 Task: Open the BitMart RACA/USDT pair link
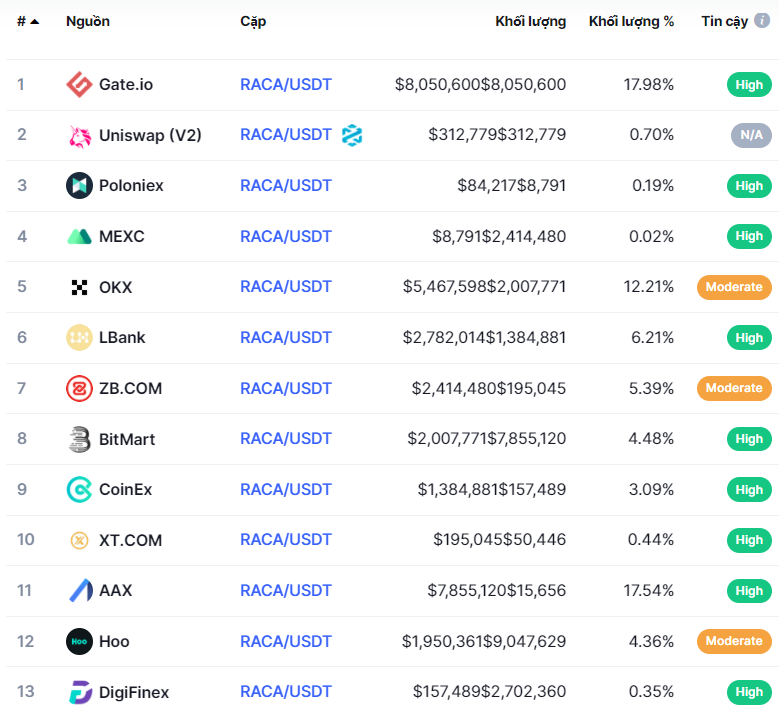(x=286, y=439)
